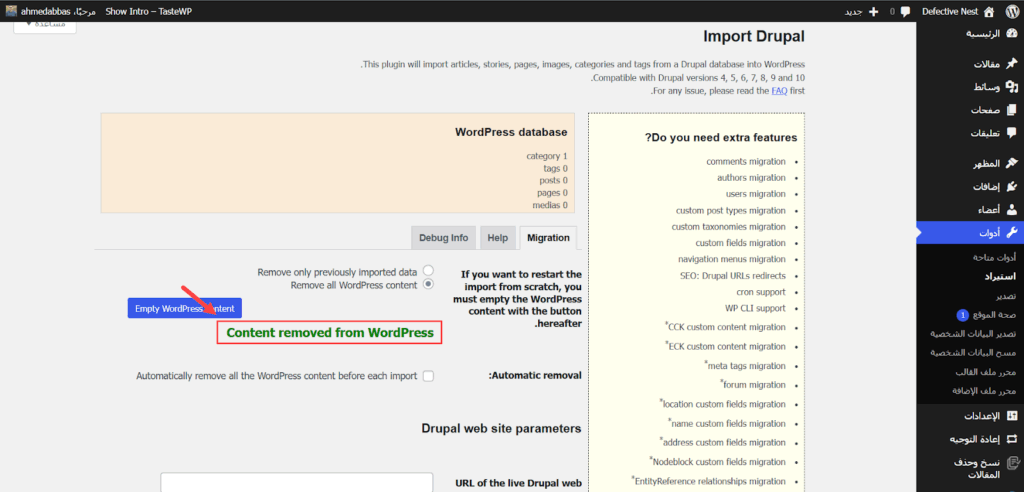
Task: Open the FAQ link
Action: pyautogui.click(x=778, y=91)
